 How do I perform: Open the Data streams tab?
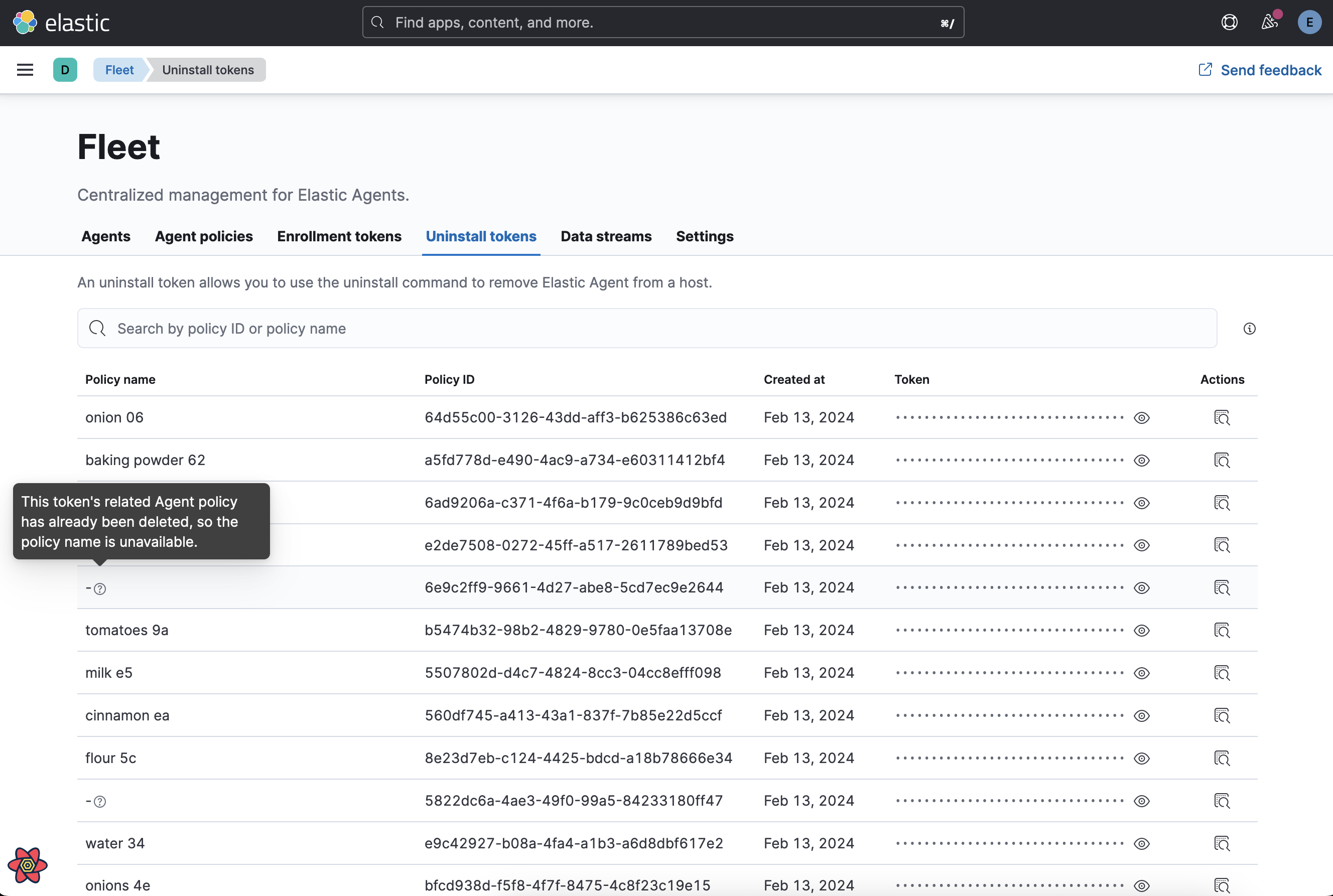click(606, 237)
